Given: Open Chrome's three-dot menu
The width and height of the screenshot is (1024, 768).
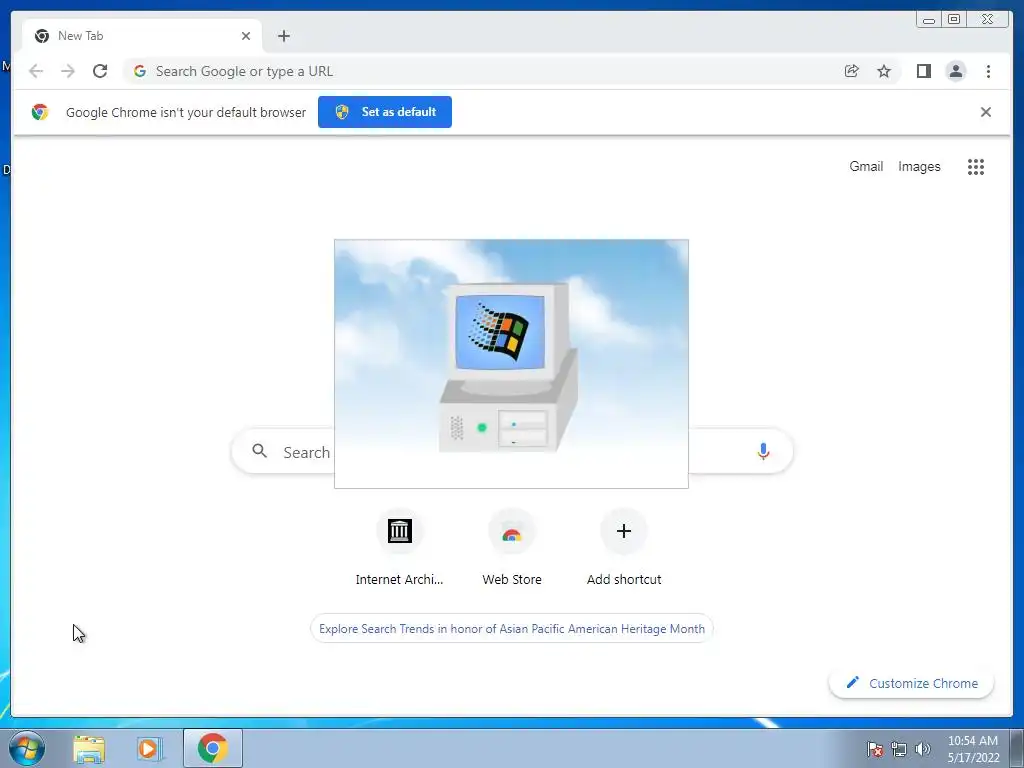Looking at the screenshot, I should click(x=988, y=71).
